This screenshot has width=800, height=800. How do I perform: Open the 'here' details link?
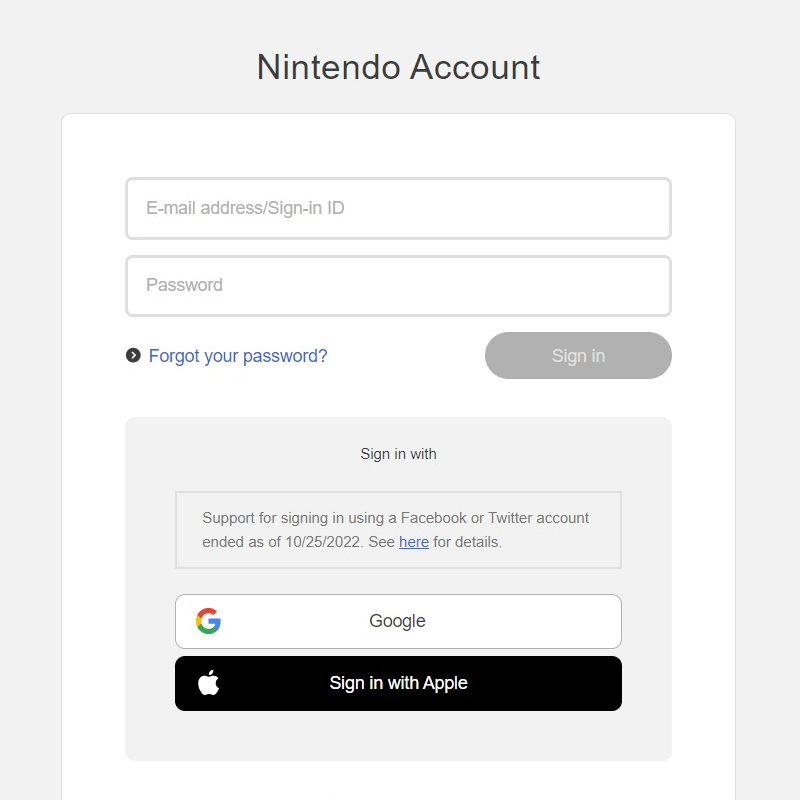click(x=414, y=542)
